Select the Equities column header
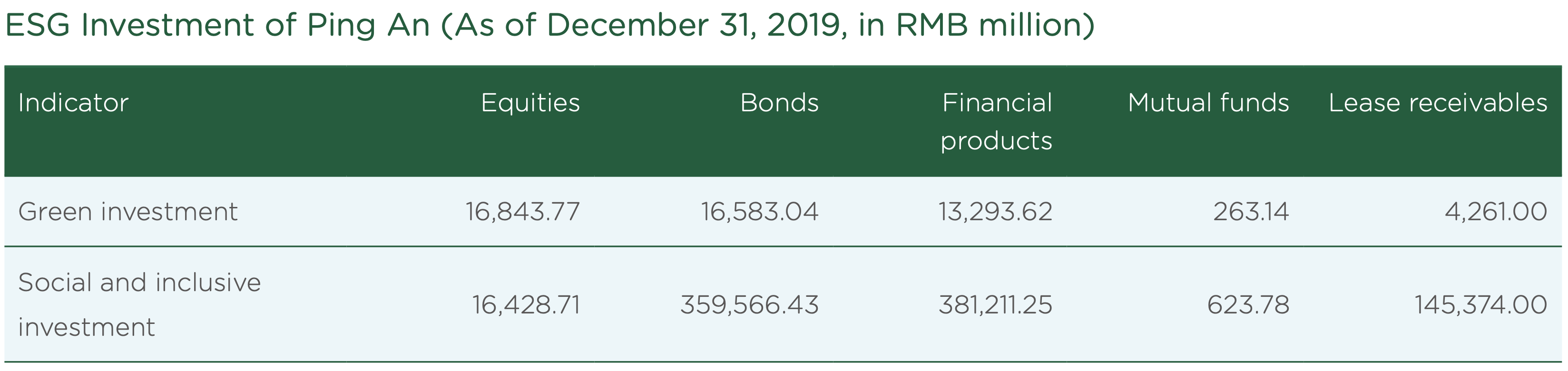1568x371 pixels. coord(530,103)
